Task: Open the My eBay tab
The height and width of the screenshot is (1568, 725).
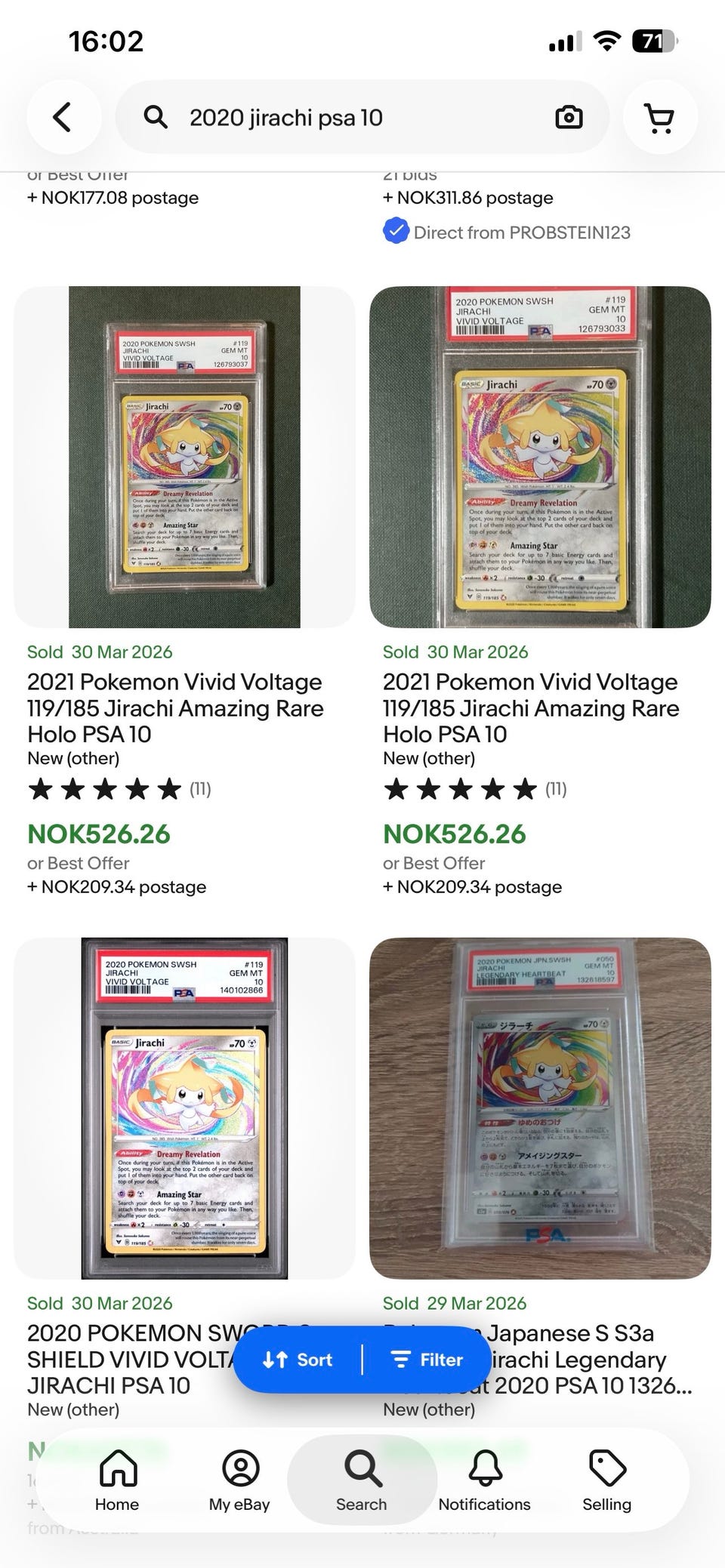Action: 239,1480
